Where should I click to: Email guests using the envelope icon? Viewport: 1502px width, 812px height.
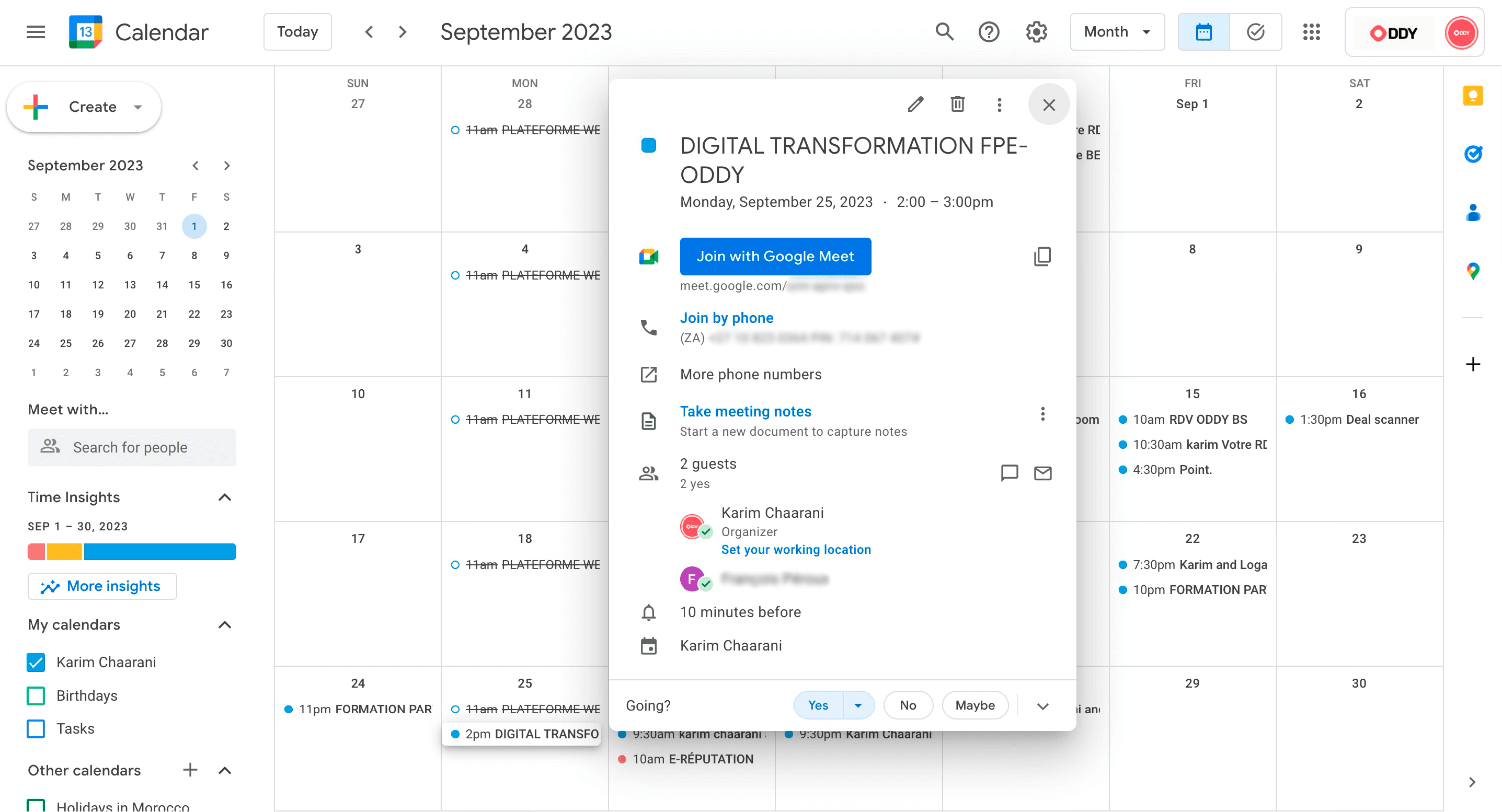[x=1042, y=473]
